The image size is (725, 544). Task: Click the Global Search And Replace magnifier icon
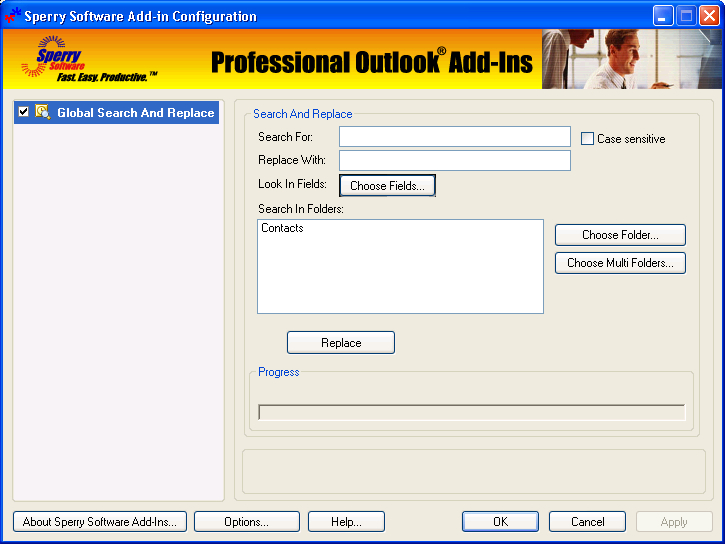[43, 112]
